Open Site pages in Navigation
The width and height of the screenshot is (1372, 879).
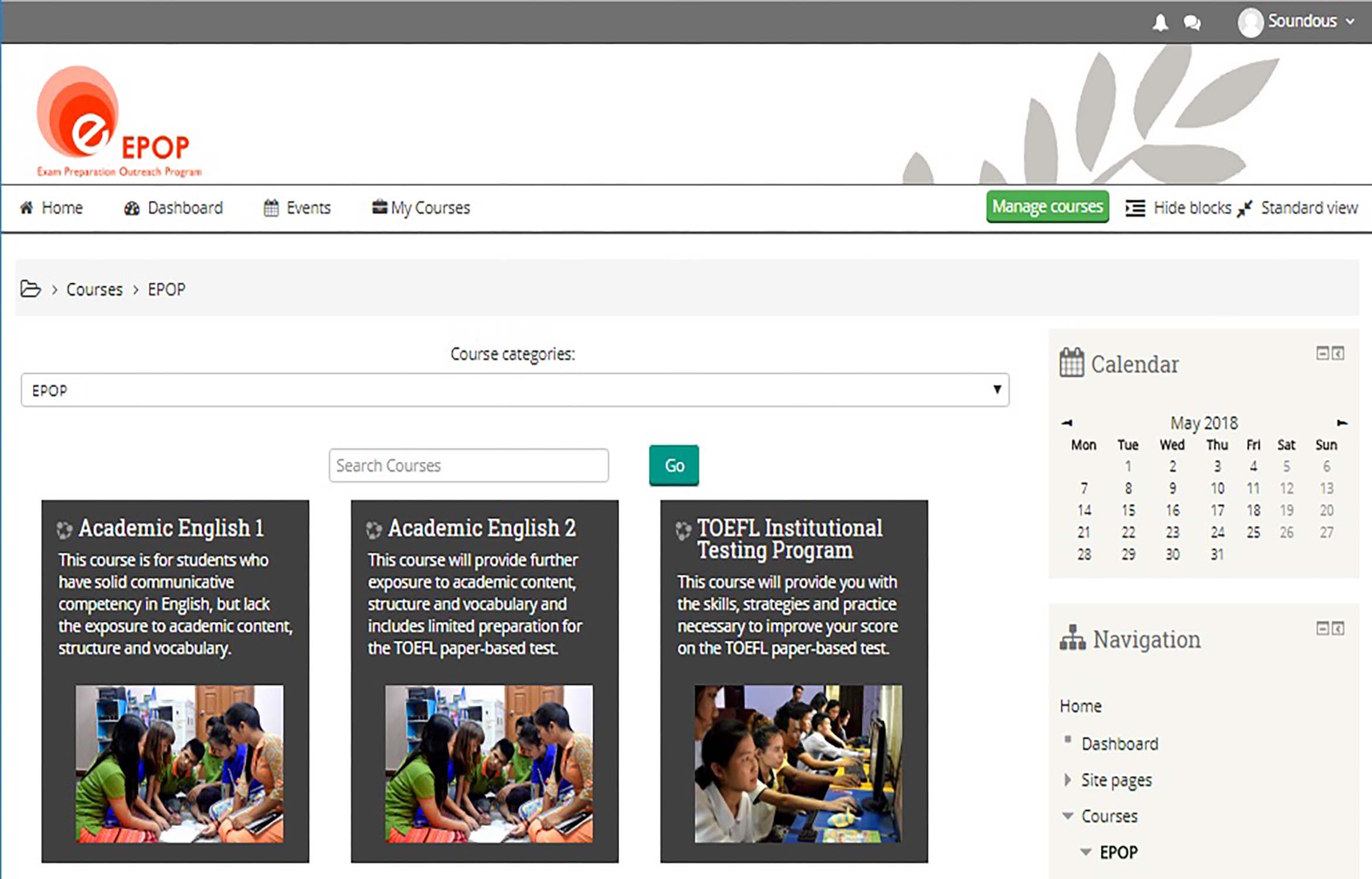(1117, 781)
